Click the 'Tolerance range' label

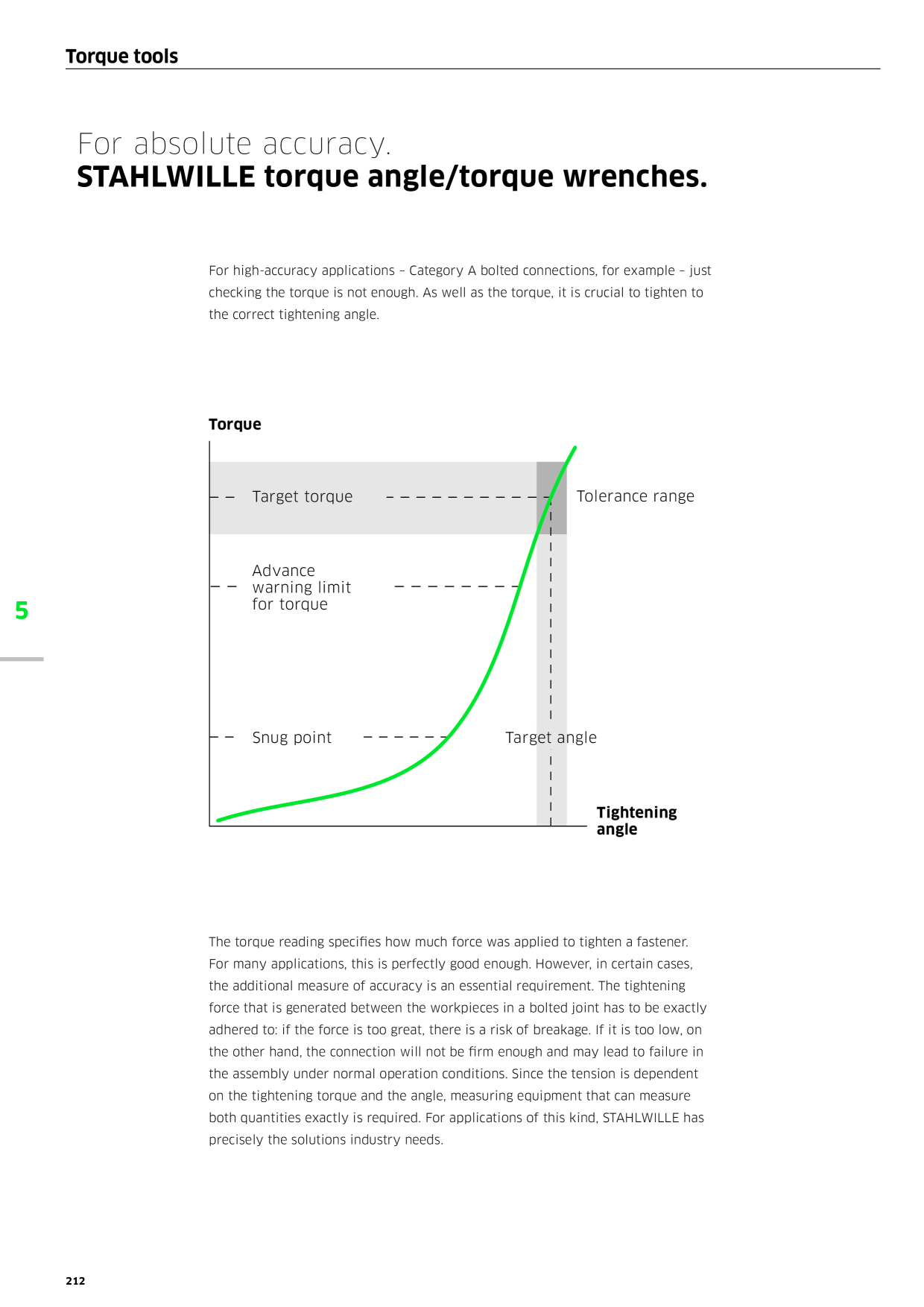[635, 496]
